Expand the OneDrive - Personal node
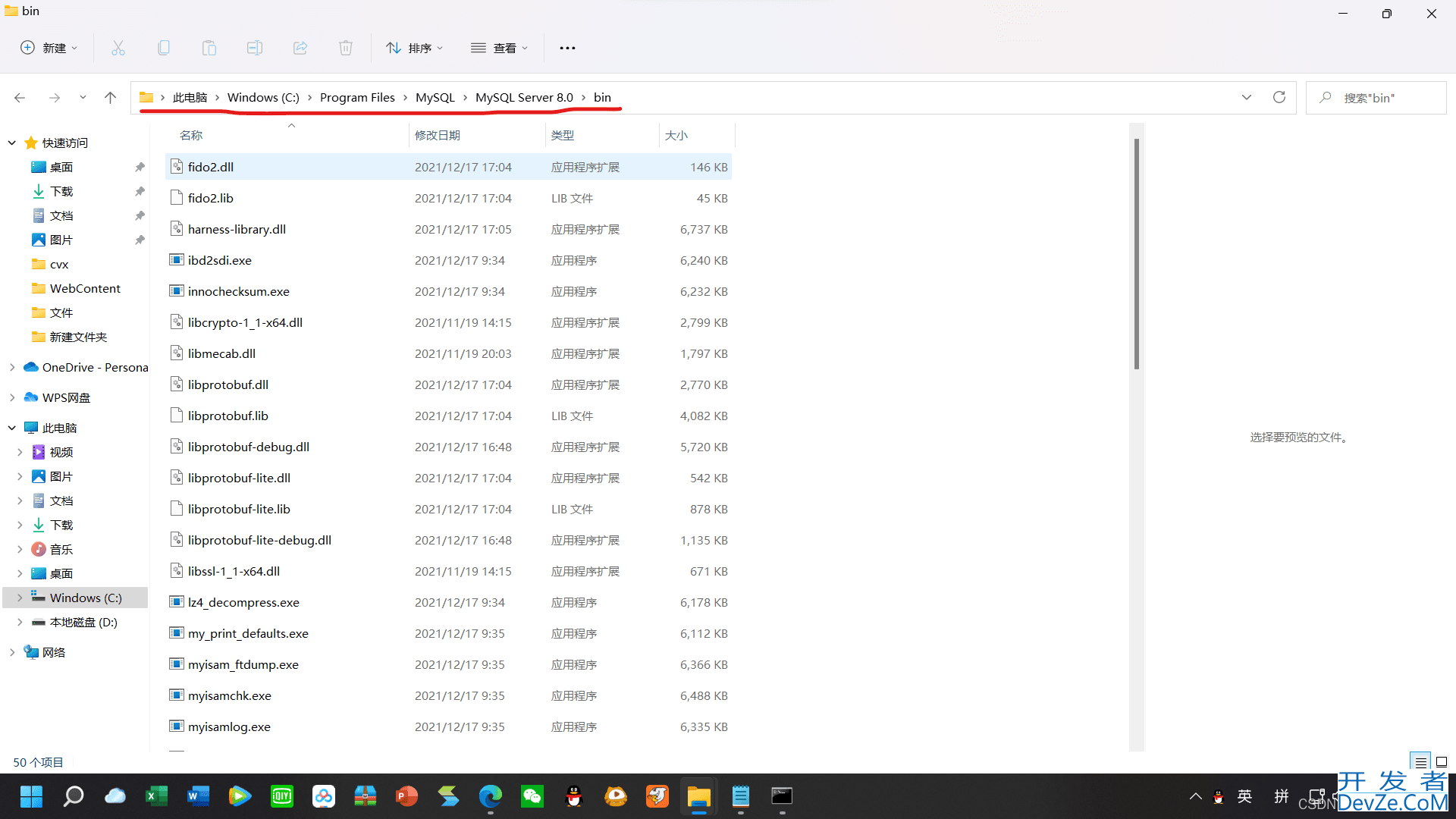 (12, 367)
